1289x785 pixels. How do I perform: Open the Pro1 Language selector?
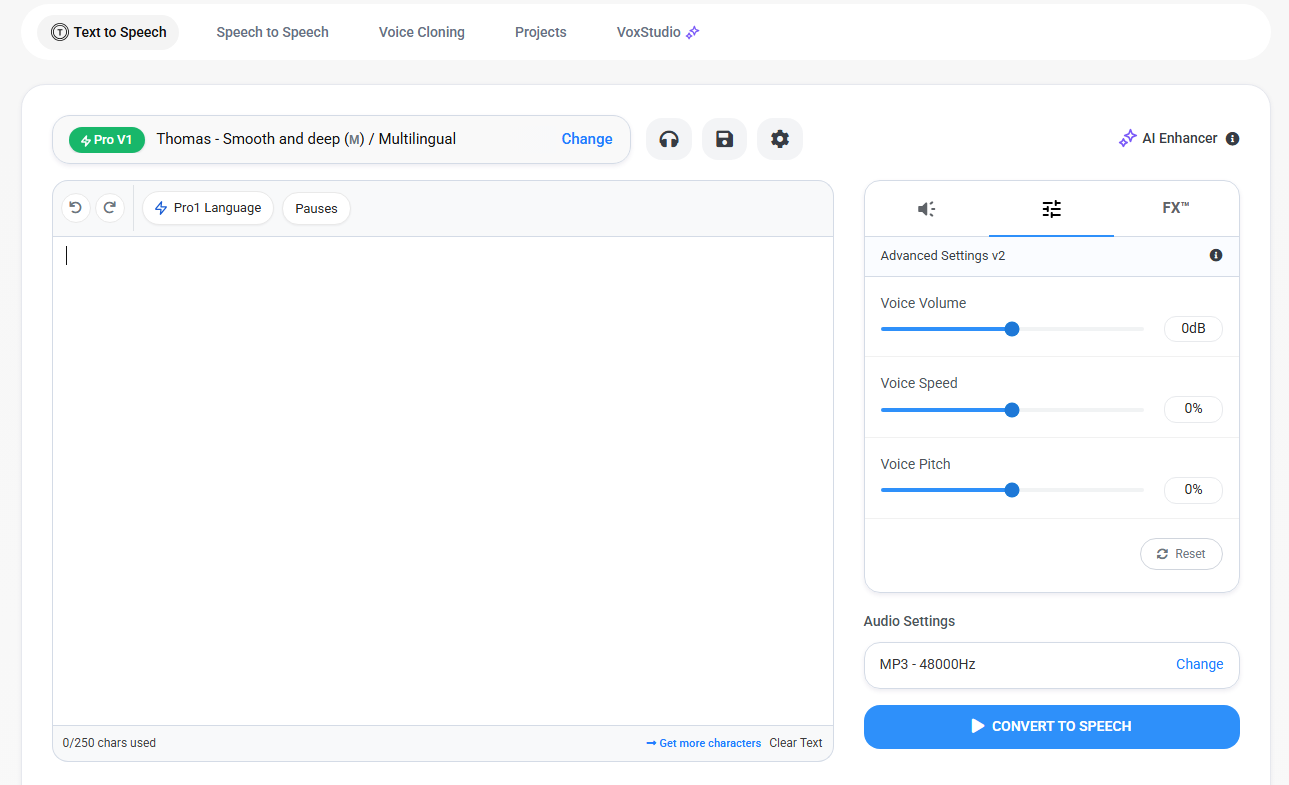click(208, 208)
